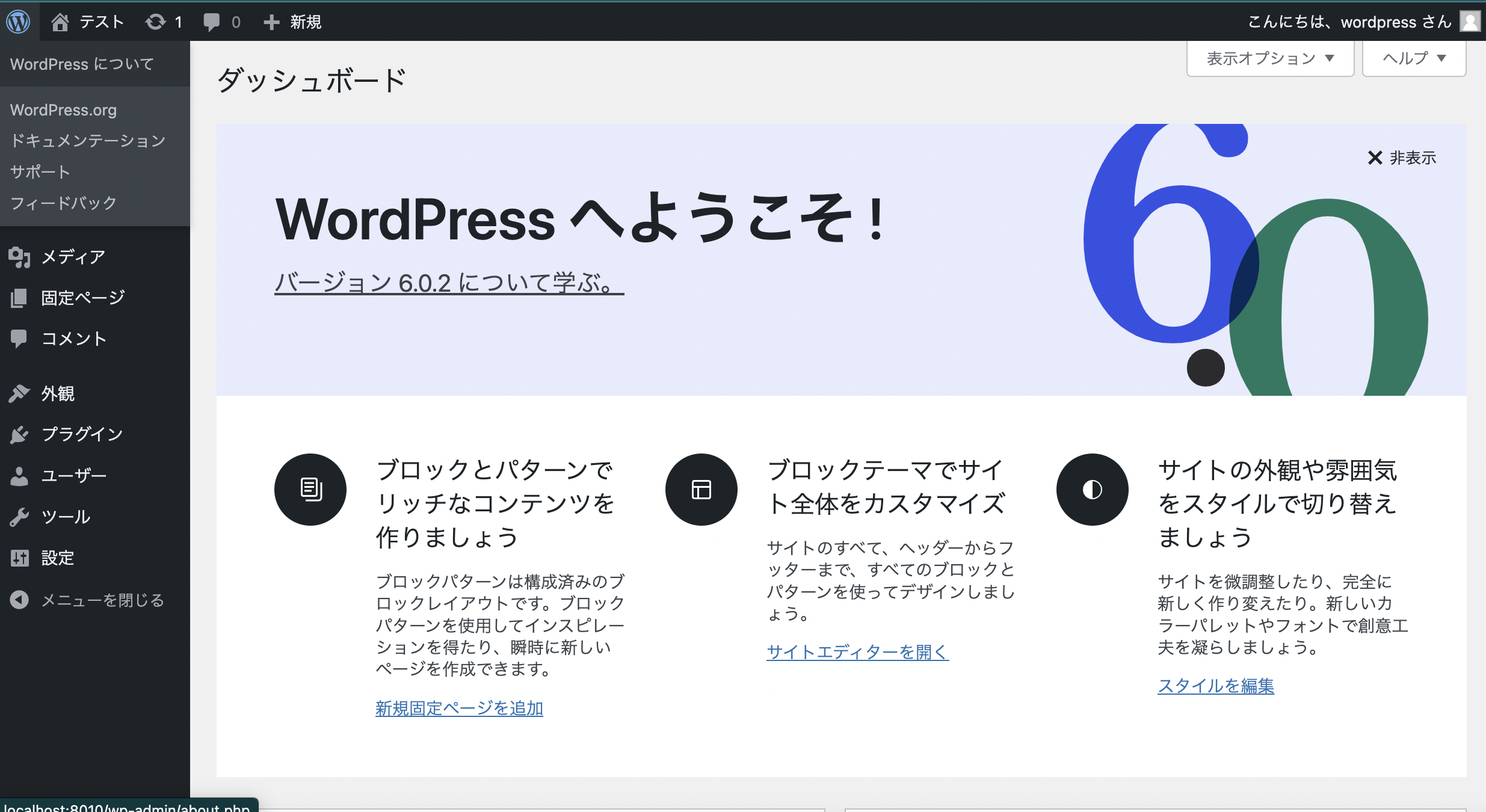Image resolution: width=1486 pixels, height=812 pixels.
Task: Click the サイトエディターを開く link
Action: click(857, 651)
